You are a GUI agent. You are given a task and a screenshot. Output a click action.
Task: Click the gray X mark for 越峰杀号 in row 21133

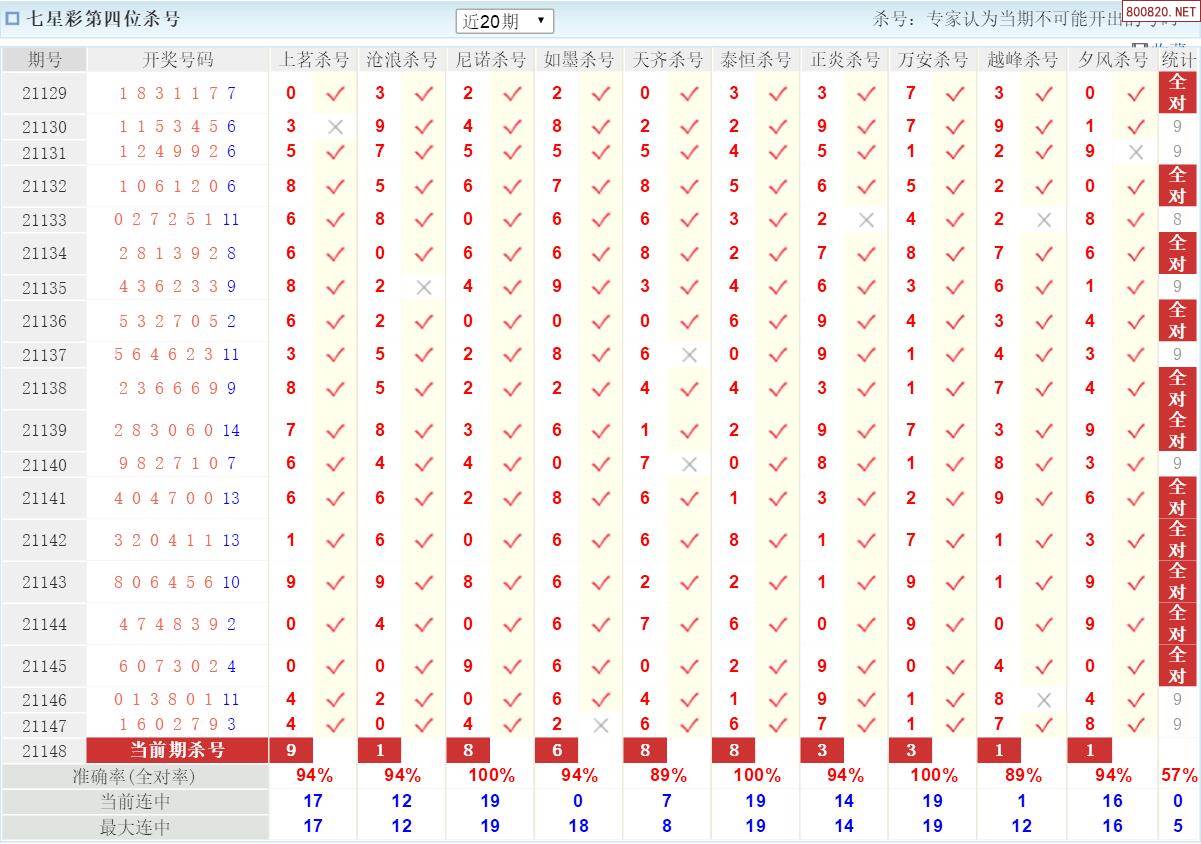[x=1044, y=220]
